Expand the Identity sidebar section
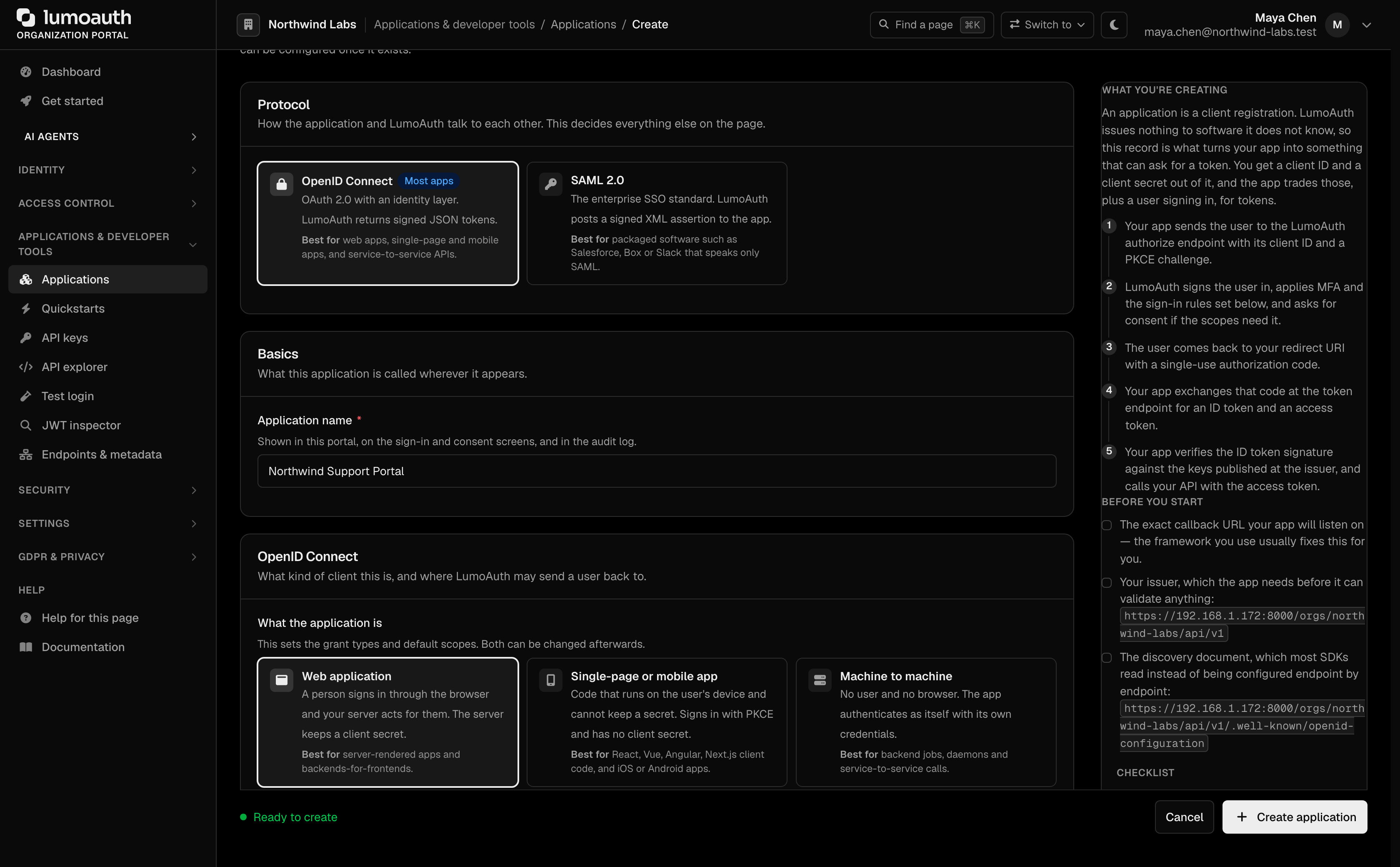 coord(108,170)
